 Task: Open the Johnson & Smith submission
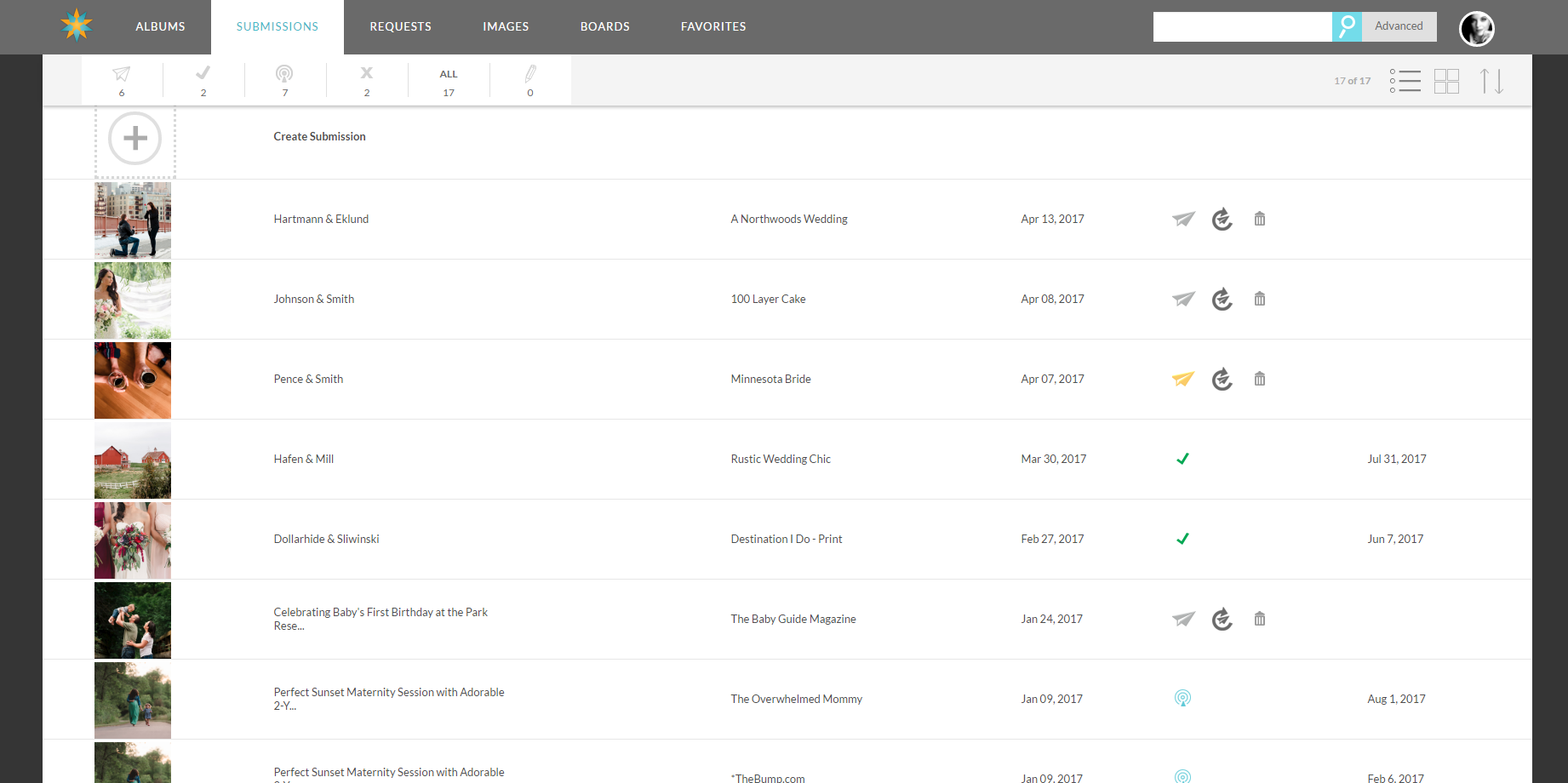click(x=313, y=299)
